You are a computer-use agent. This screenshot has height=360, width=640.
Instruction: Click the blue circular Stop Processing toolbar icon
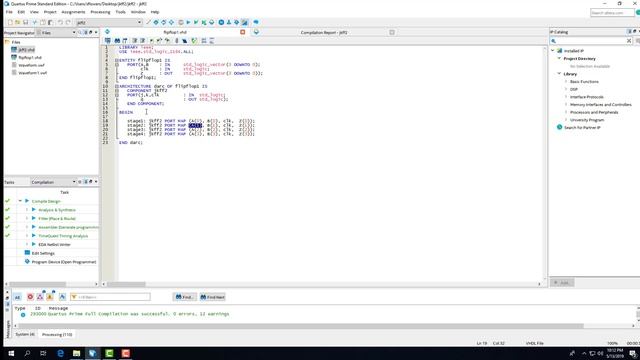[x=221, y=22]
